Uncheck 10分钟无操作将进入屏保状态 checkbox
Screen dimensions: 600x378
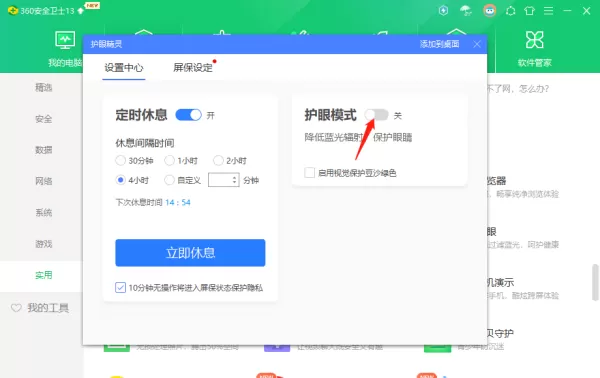tap(120, 287)
